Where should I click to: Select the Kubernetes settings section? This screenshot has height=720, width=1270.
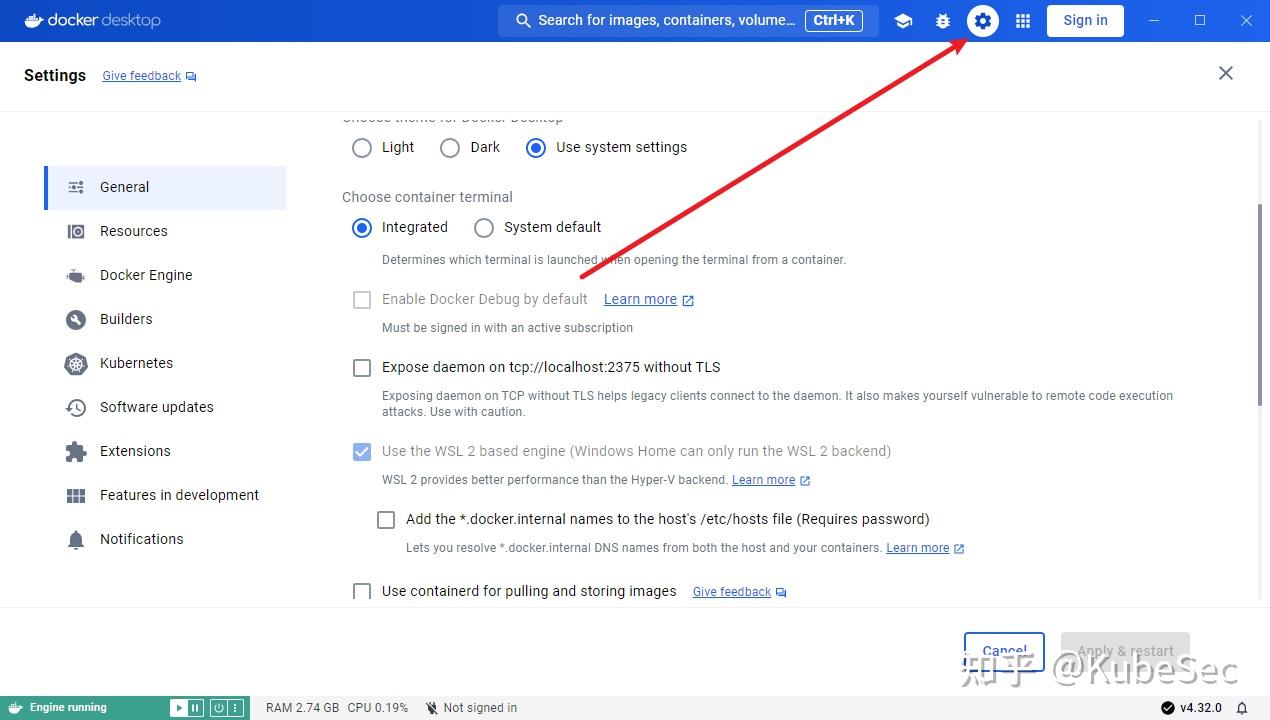point(136,363)
